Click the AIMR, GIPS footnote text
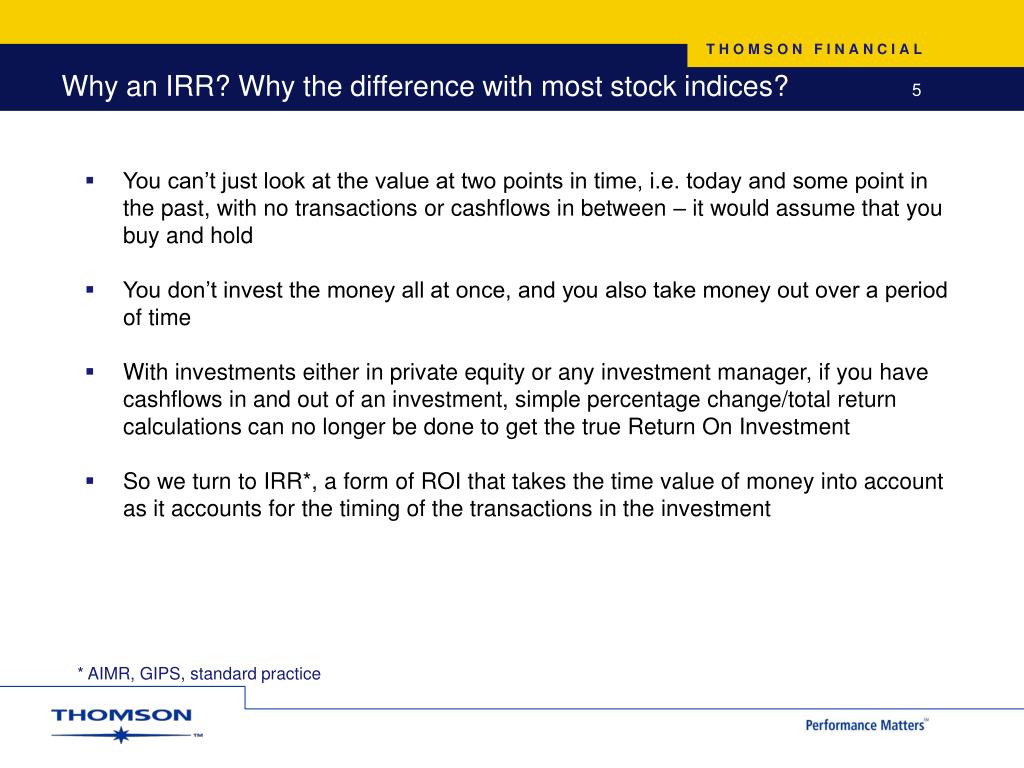 [x=199, y=673]
